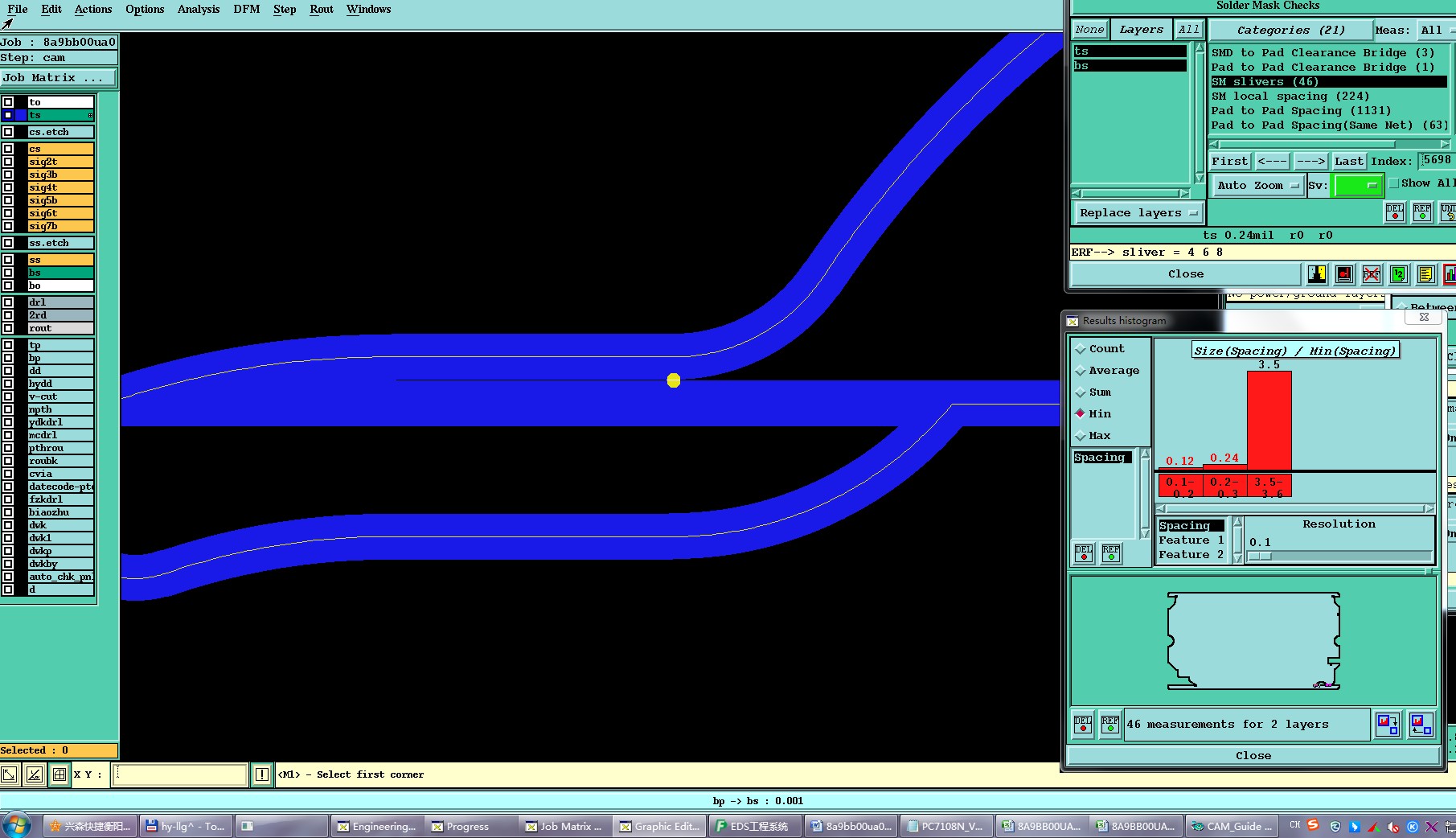Open Graphic Edit taskbar window
Screen dimensions: 1456x838
pyautogui.click(x=659, y=826)
